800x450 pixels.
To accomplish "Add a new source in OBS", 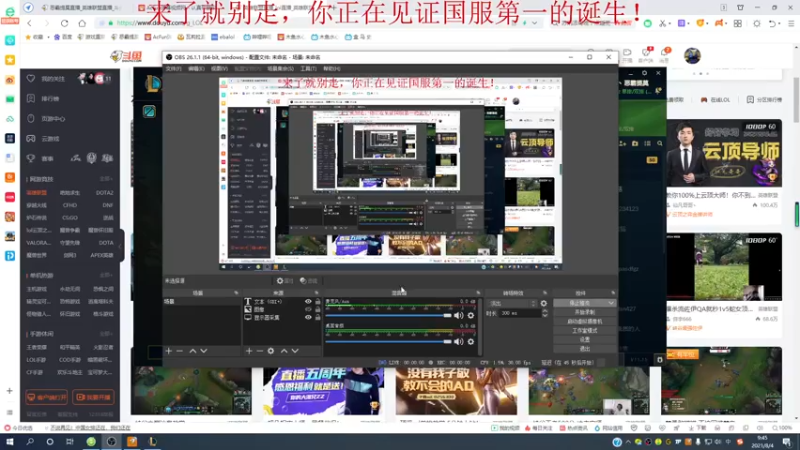I will point(249,351).
